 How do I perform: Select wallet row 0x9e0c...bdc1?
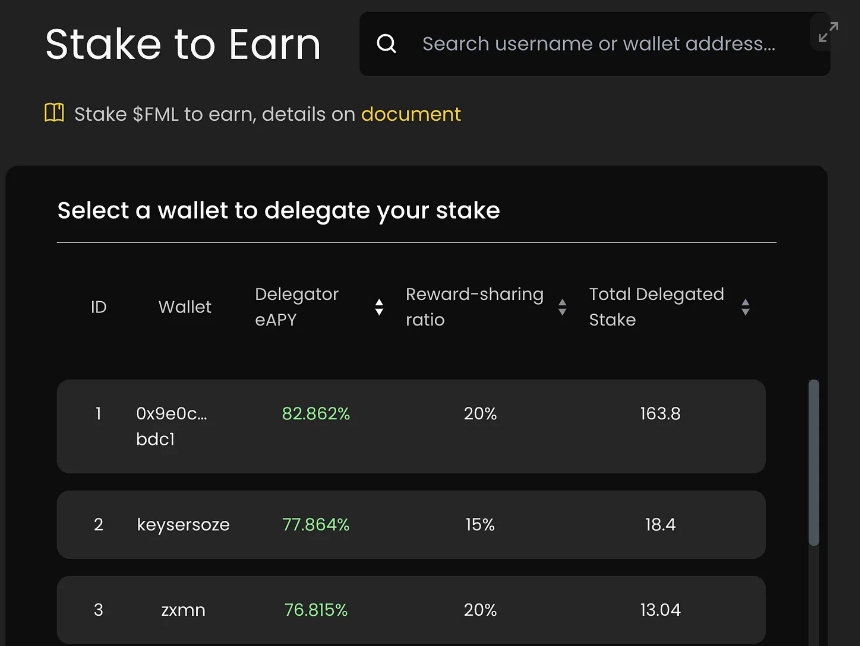(411, 426)
